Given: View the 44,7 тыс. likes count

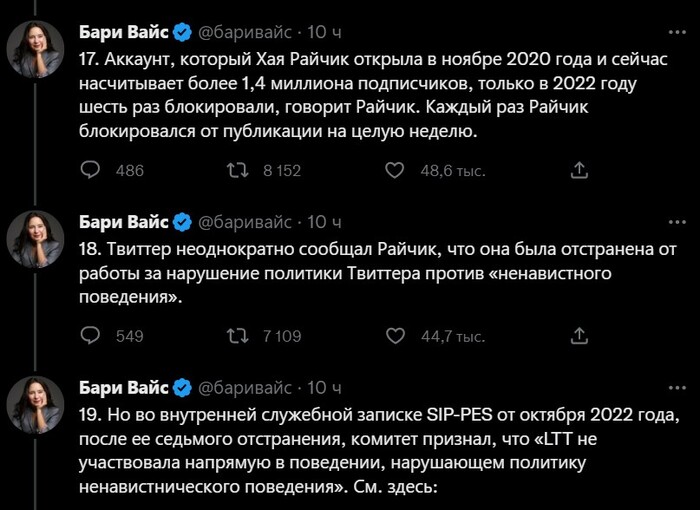Looking at the screenshot, I should pos(453,336).
